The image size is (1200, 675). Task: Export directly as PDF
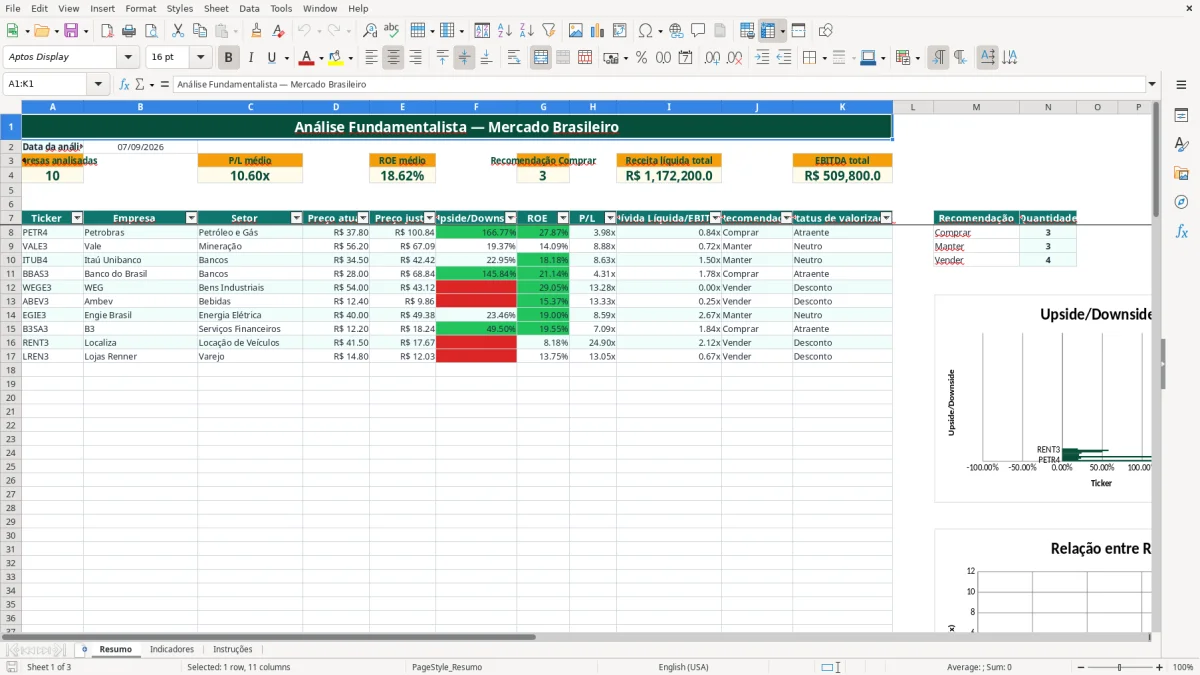[x=107, y=31]
